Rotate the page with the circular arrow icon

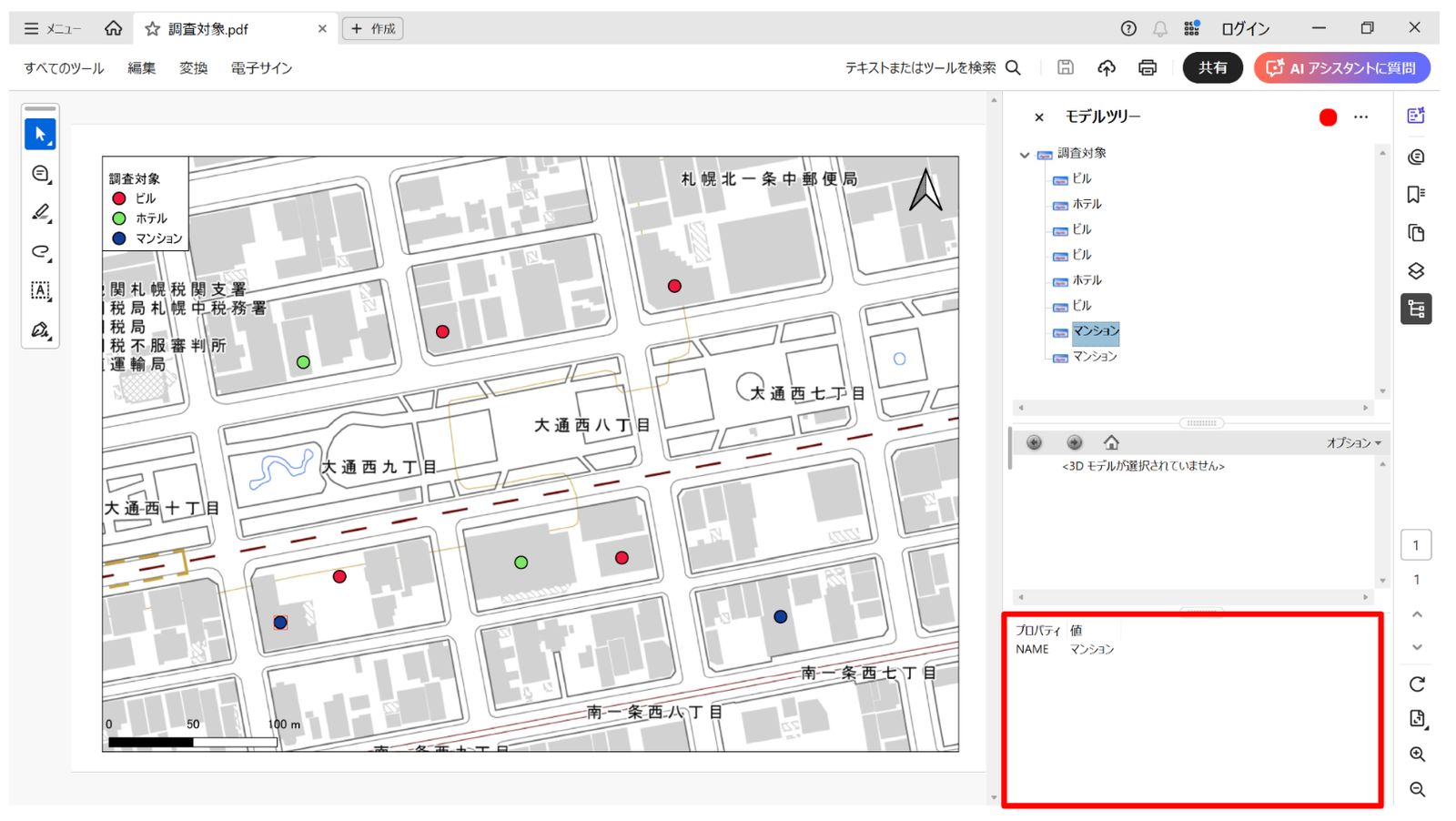pyautogui.click(x=1417, y=684)
